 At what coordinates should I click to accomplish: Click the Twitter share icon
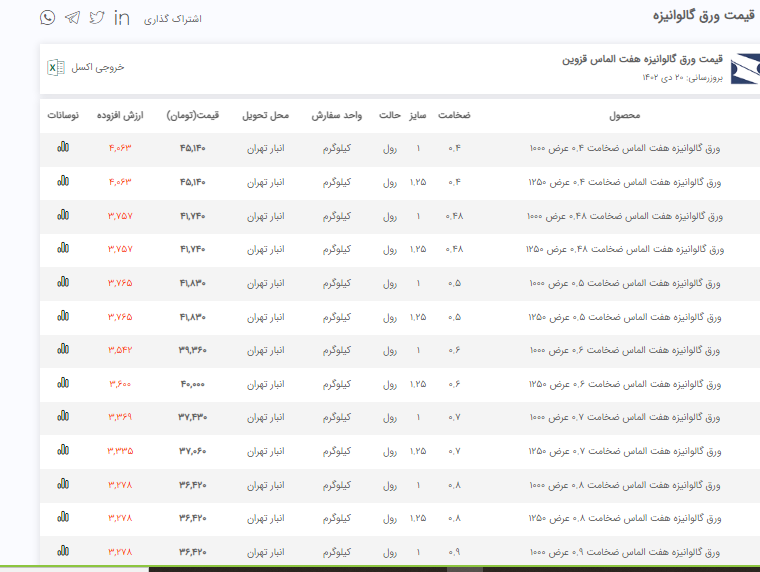coord(97,18)
